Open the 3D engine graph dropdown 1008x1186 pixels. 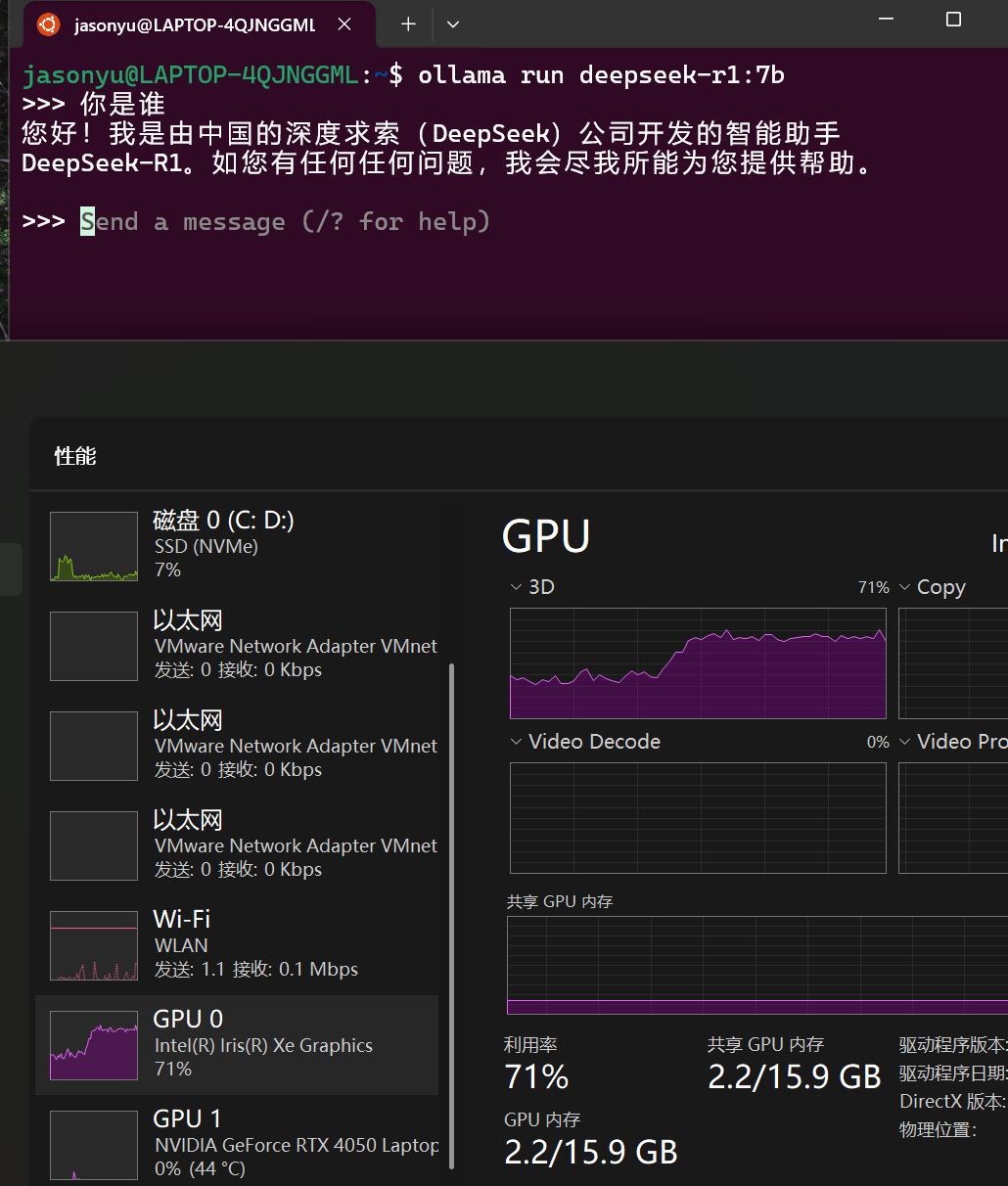pyautogui.click(x=516, y=587)
